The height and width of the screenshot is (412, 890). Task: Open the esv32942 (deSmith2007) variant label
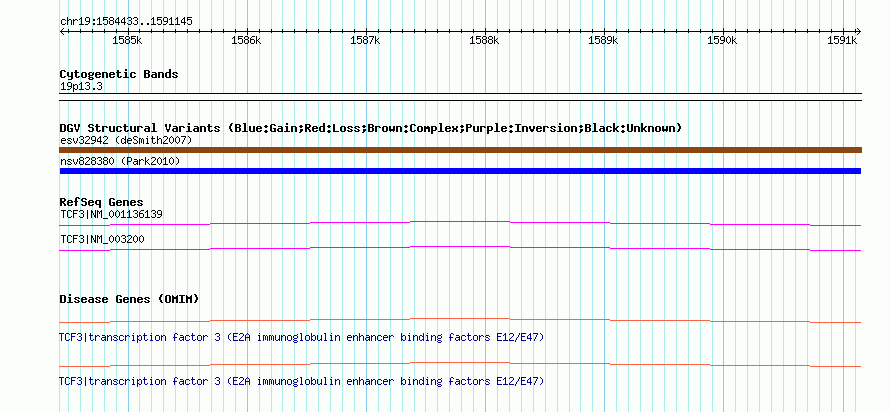pyautogui.click(x=126, y=140)
